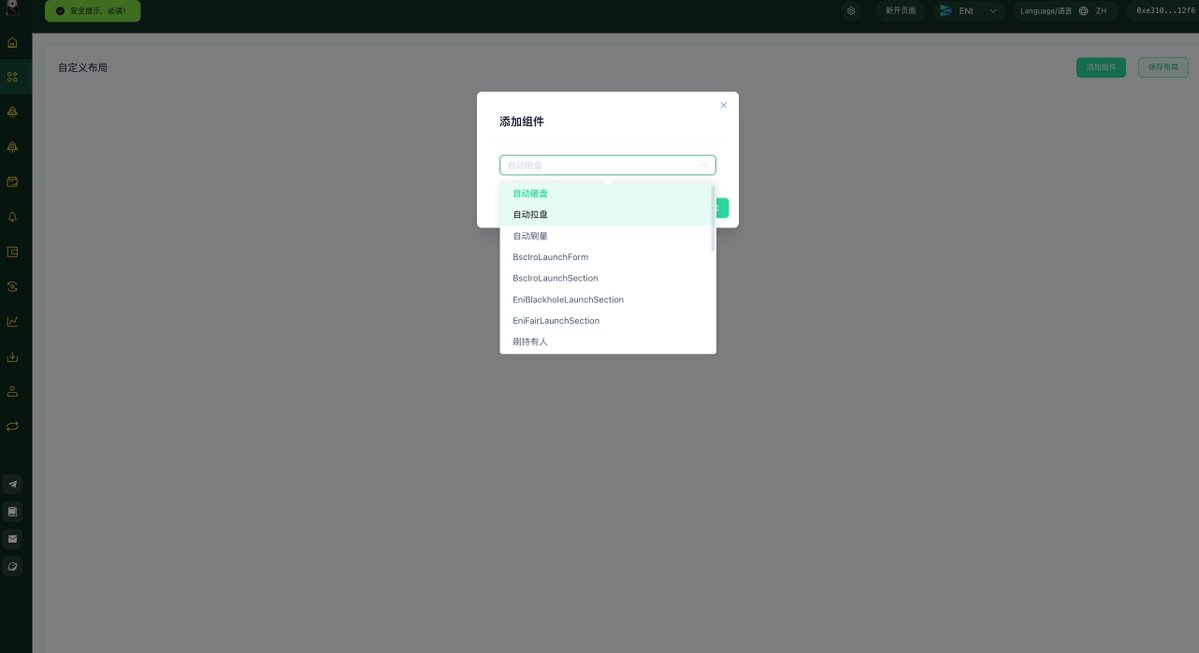Open the documentation book icon in sidebar
Screen dimensions: 1199x653
tap(12, 512)
